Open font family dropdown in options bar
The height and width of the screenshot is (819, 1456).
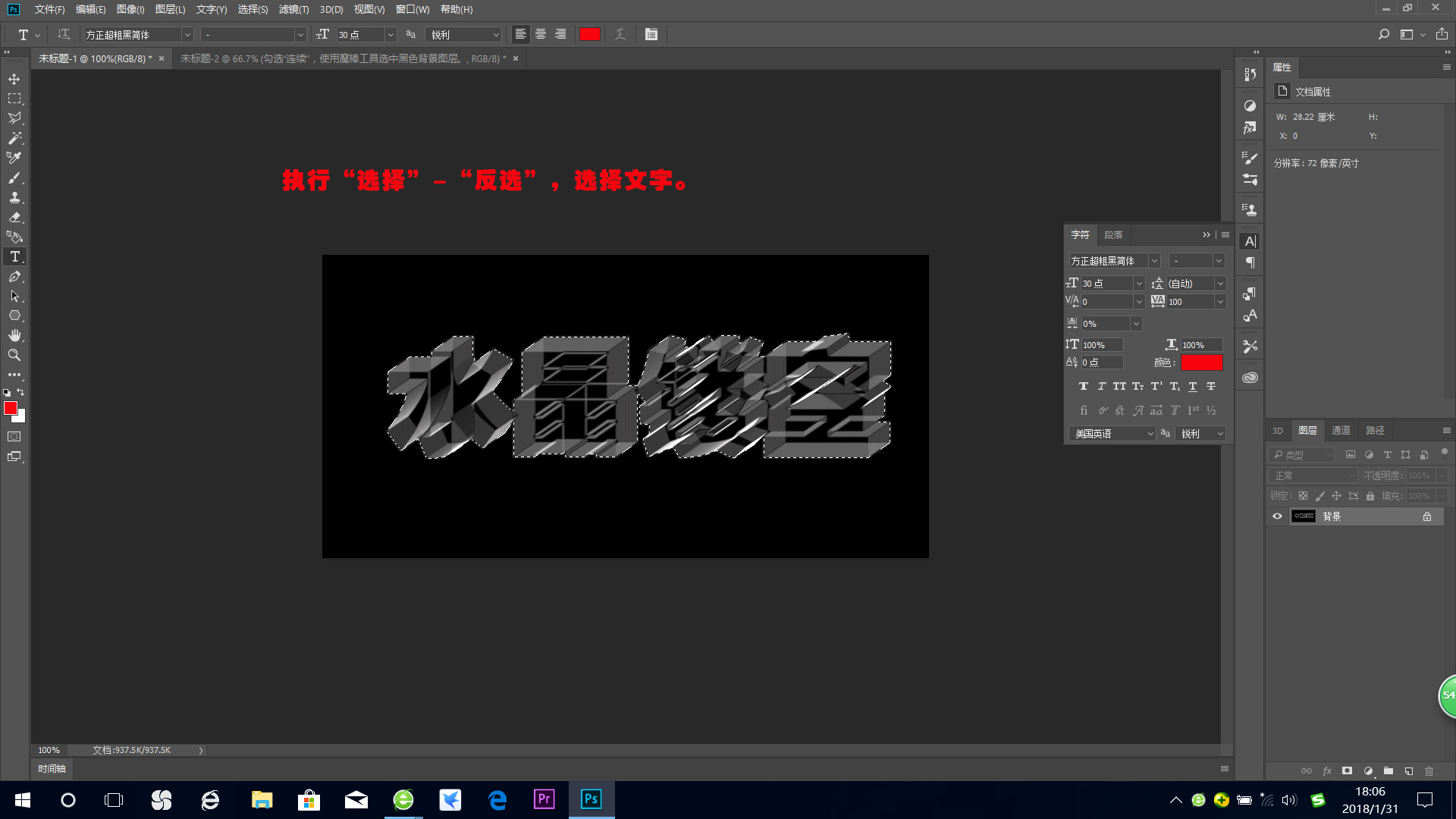[x=187, y=35]
